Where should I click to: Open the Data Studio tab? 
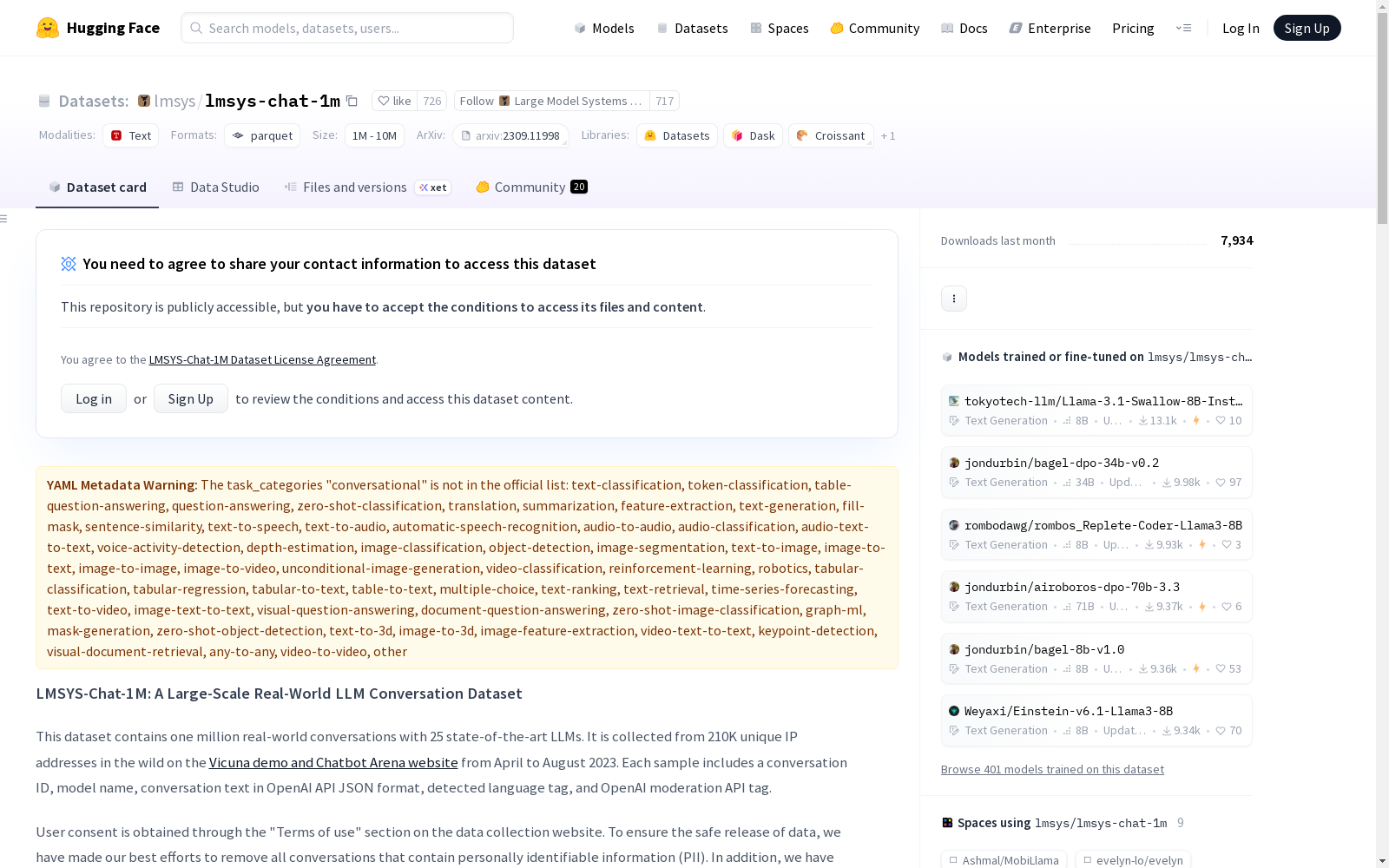click(x=216, y=187)
